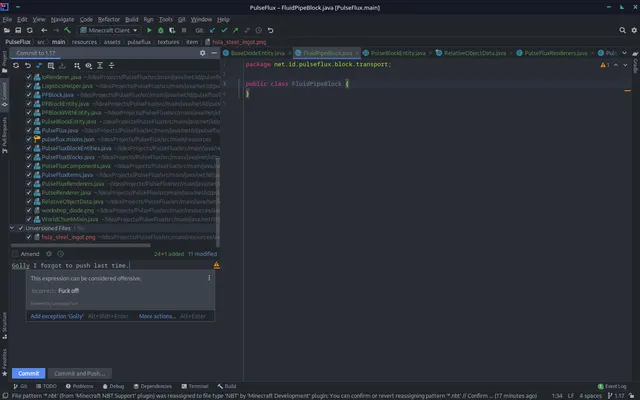
Task: Click Collapse All icon in Commit toolbar
Action: (111, 65)
